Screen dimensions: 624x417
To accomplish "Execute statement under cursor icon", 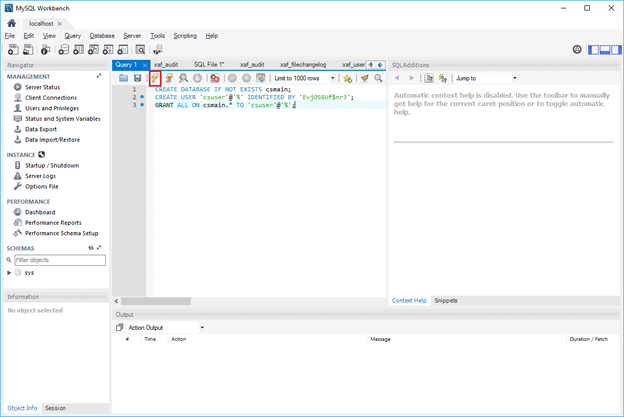I will 169,78.
